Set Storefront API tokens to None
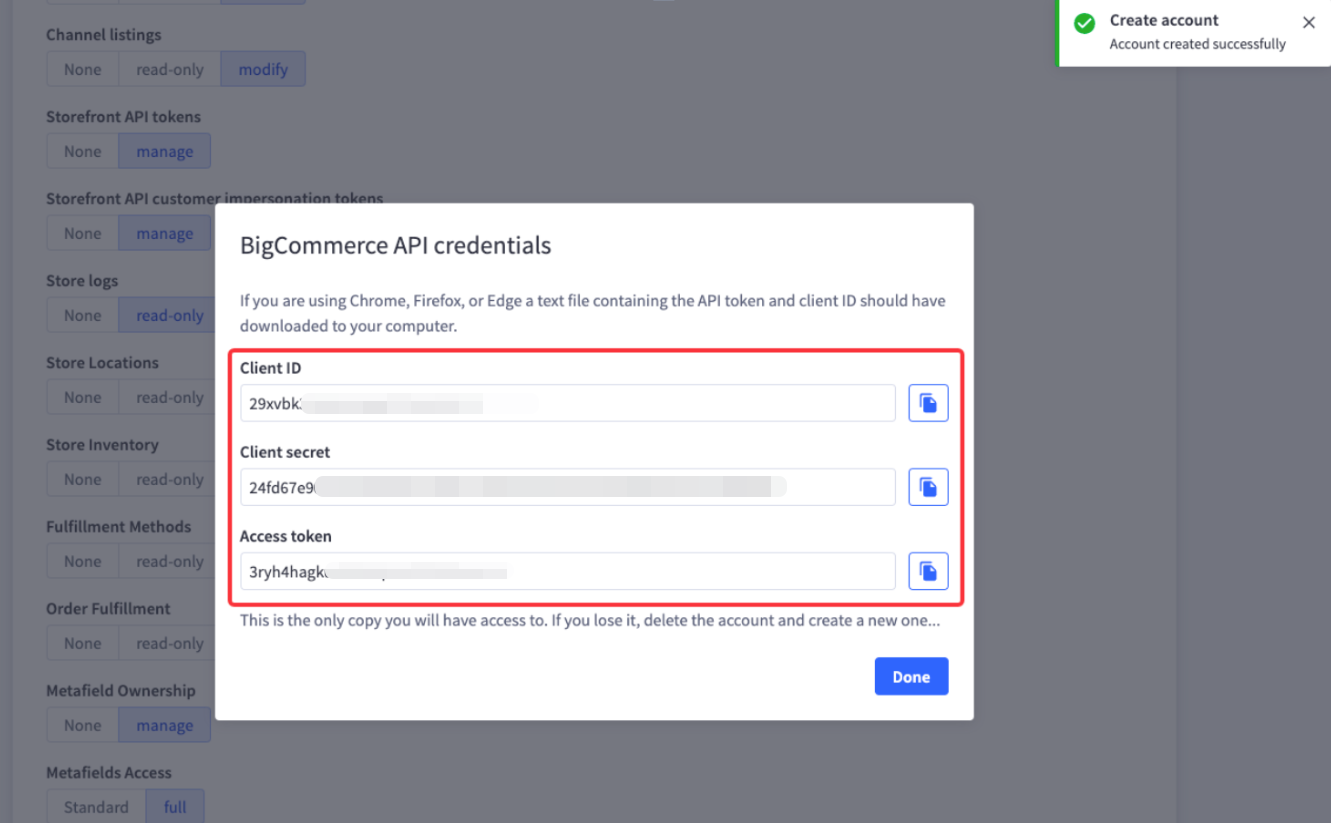The height and width of the screenshot is (823, 1331). point(82,151)
